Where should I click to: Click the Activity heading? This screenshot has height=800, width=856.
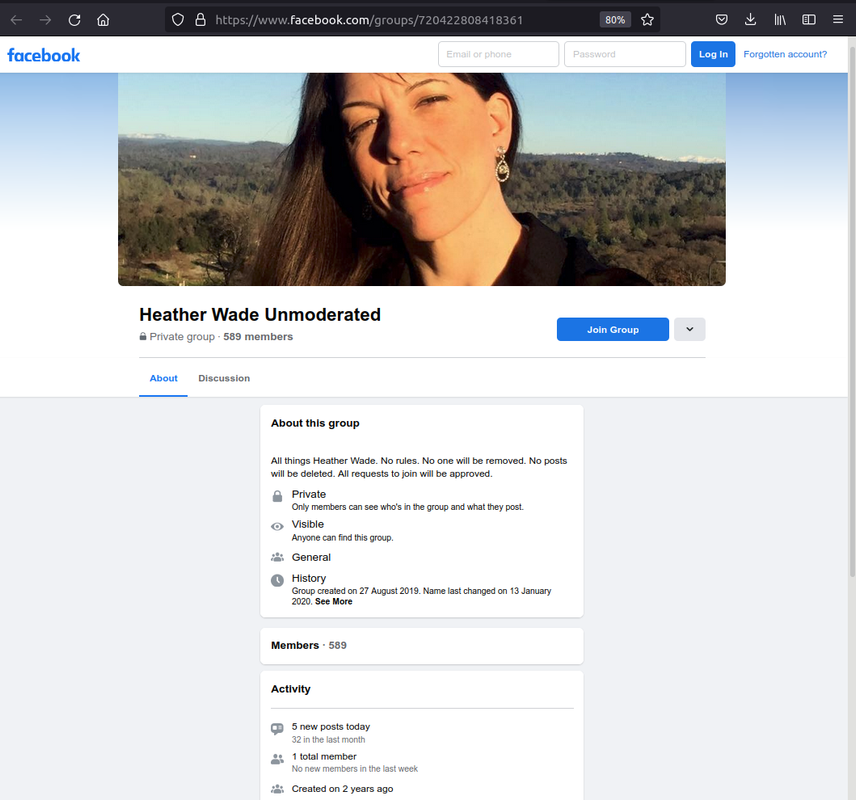coord(290,689)
